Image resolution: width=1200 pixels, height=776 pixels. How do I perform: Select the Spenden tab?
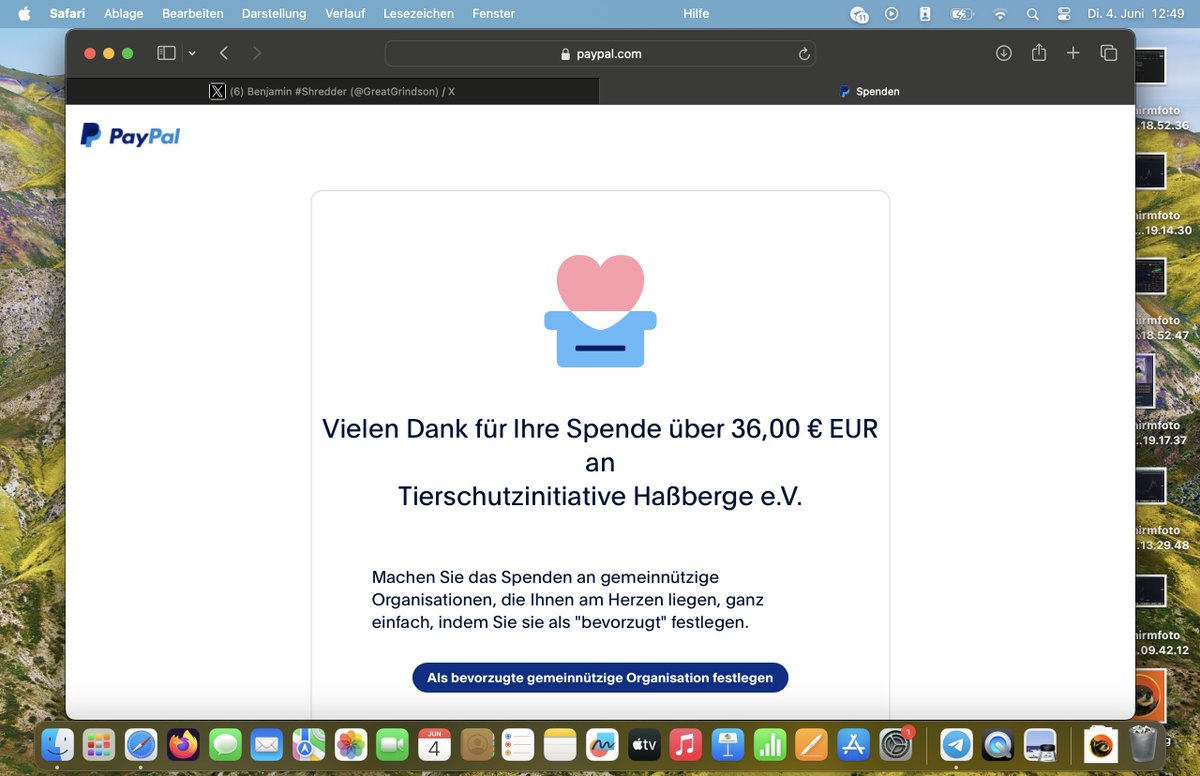[x=867, y=91]
